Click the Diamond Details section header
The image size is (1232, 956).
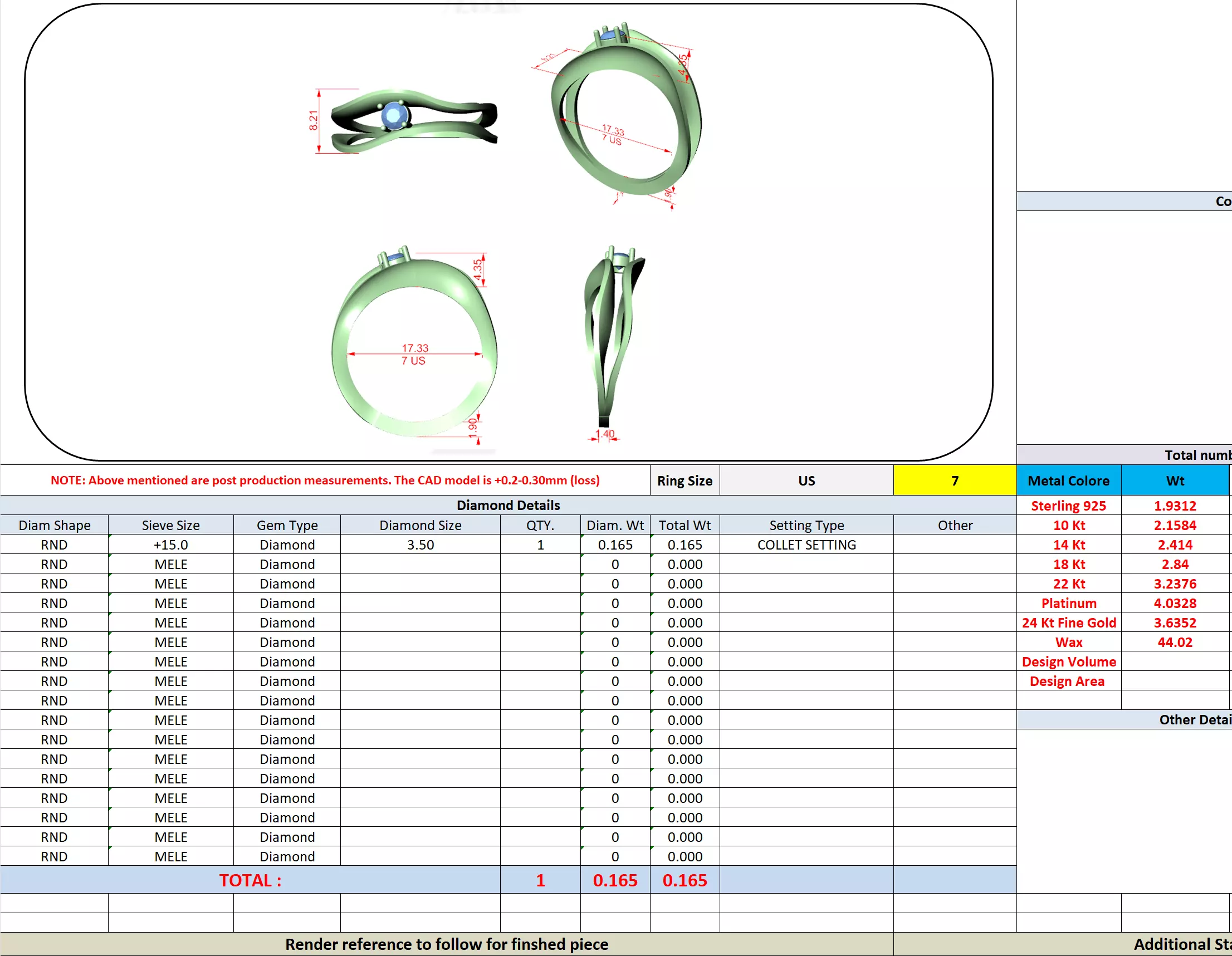(508, 506)
